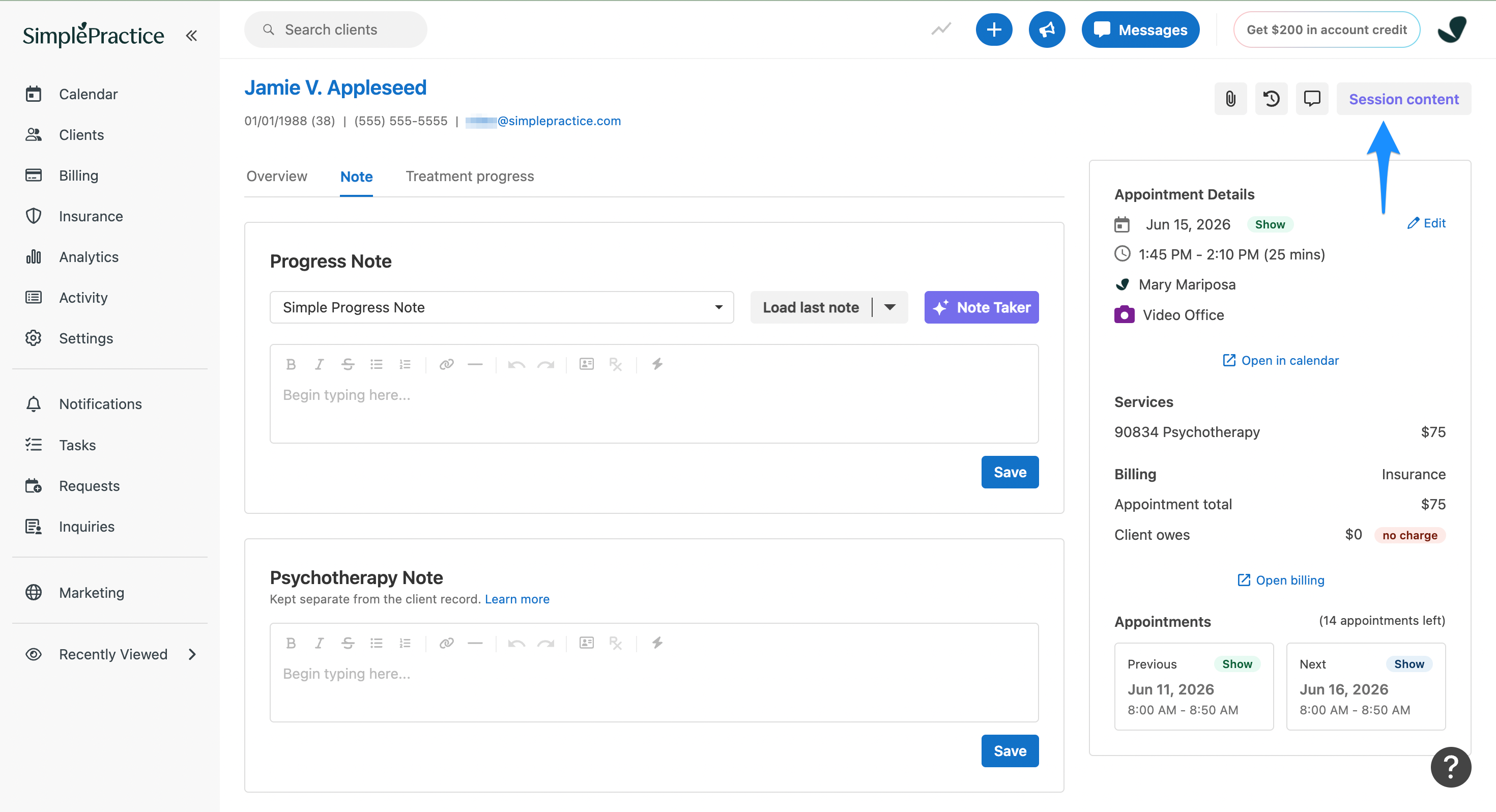Image resolution: width=1496 pixels, height=812 pixels.
Task: Insert bulleted list in Psychotherapy Note editor
Action: [377, 643]
